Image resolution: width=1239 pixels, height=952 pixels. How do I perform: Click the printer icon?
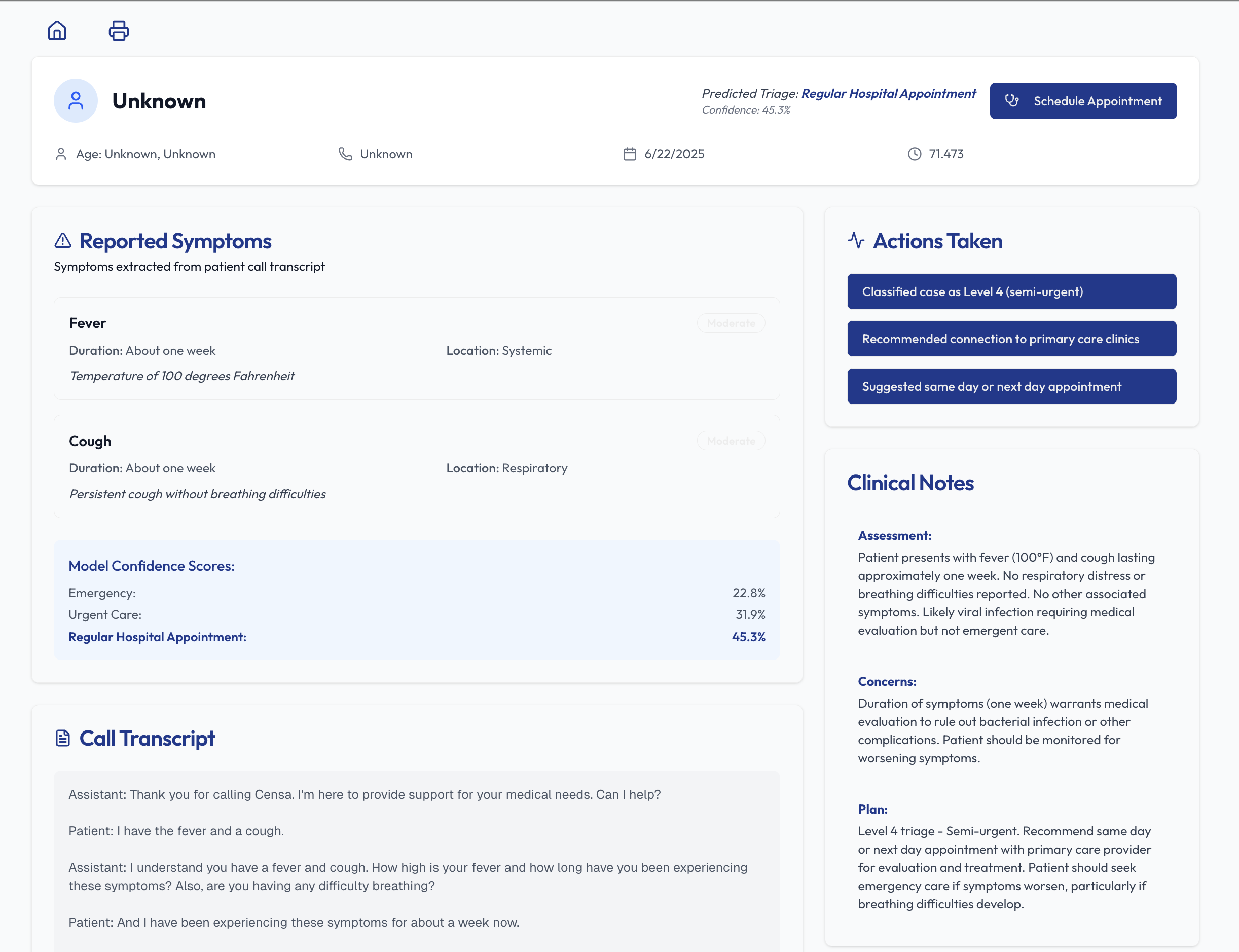(x=119, y=30)
